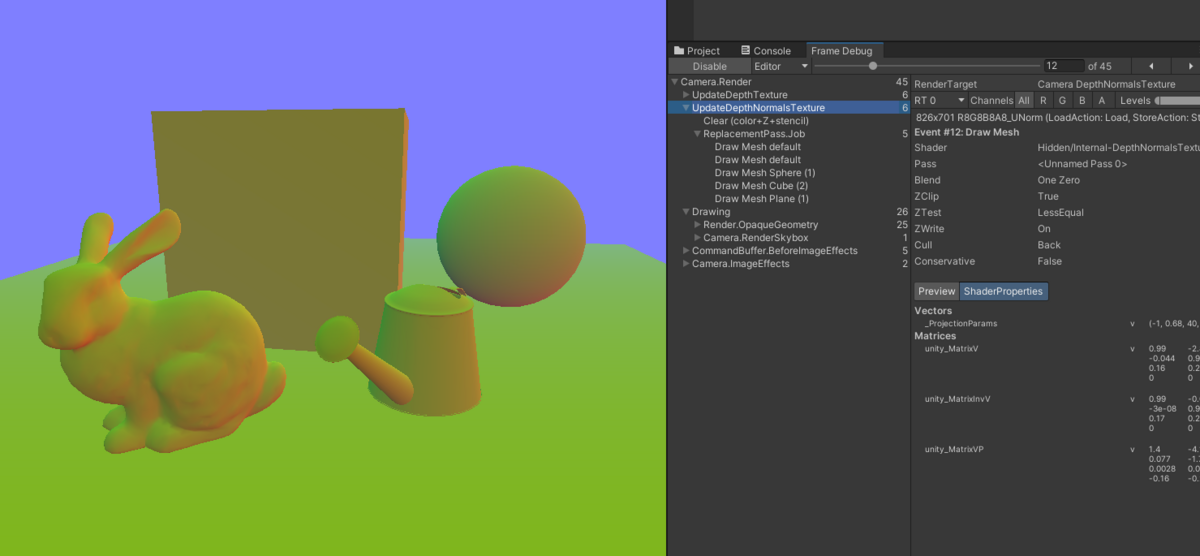This screenshot has height=556, width=1200.
Task: Click the Project tab folder icon
Action: (679, 51)
